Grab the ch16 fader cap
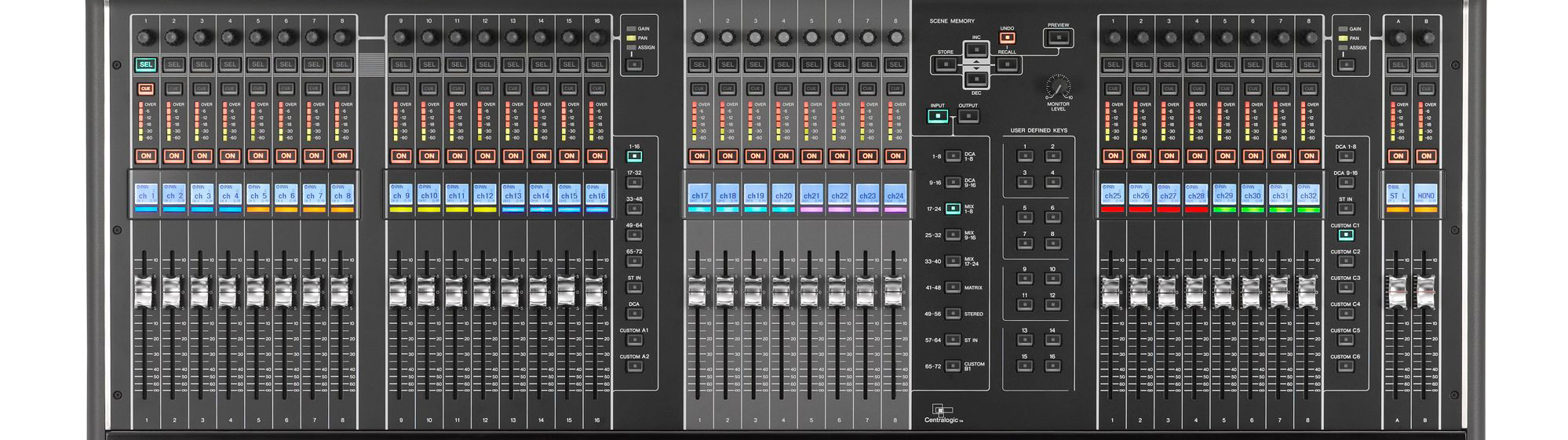 (x=594, y=292)
